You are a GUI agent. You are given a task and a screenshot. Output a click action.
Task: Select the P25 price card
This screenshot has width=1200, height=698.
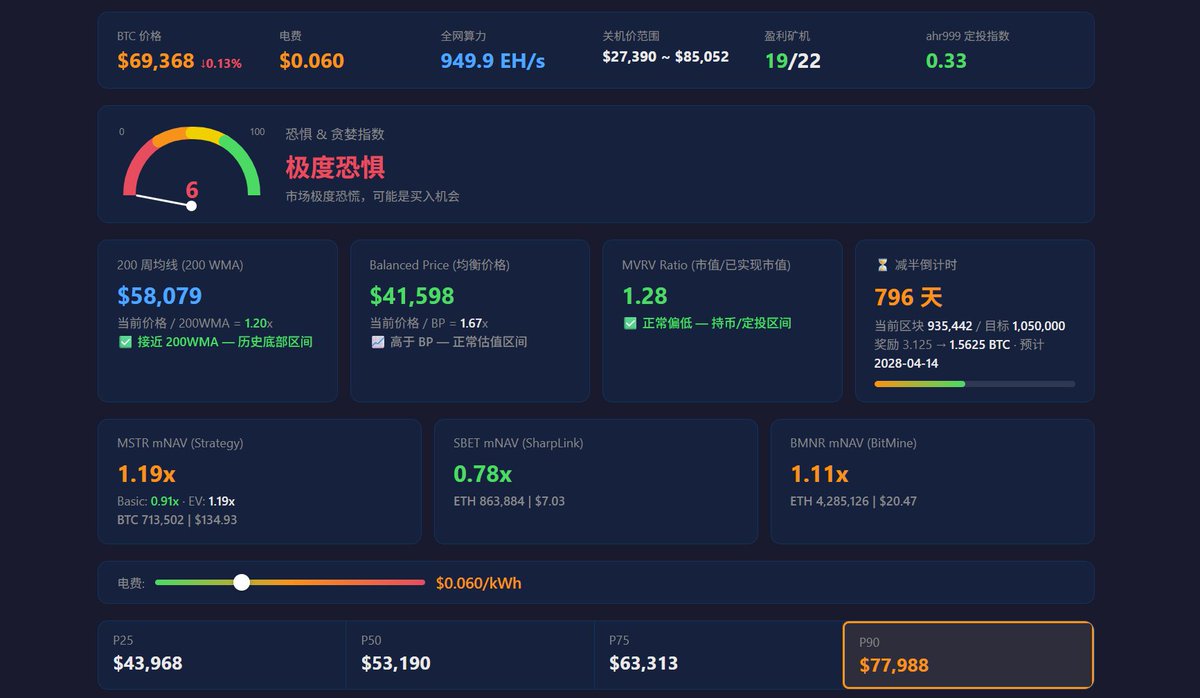click(221, 654)
